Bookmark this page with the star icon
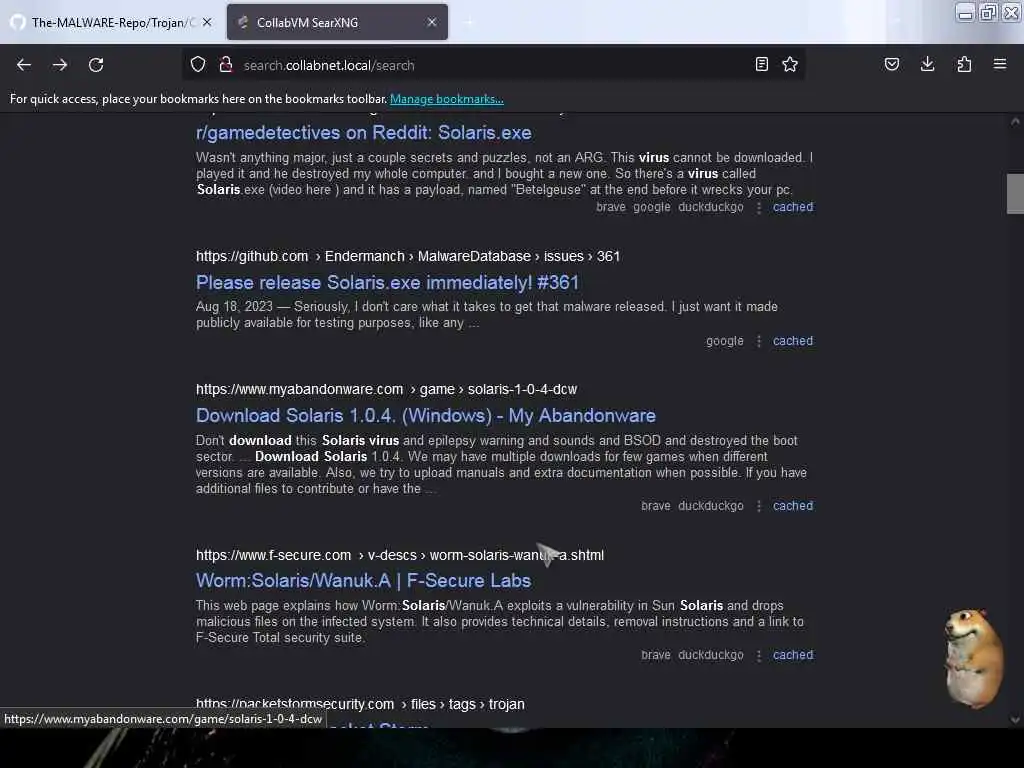The height and width of the screenshot is (768, 1024). pos(790,65)
